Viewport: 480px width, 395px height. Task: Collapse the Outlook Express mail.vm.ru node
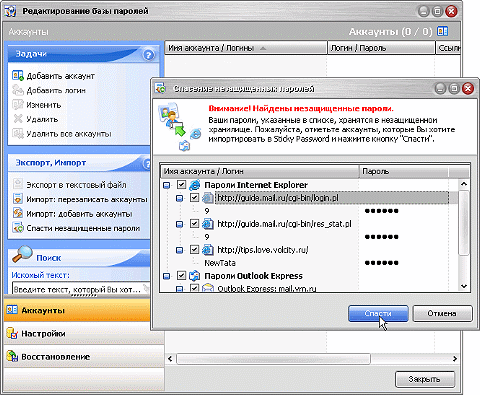click(x=179, y=289)
